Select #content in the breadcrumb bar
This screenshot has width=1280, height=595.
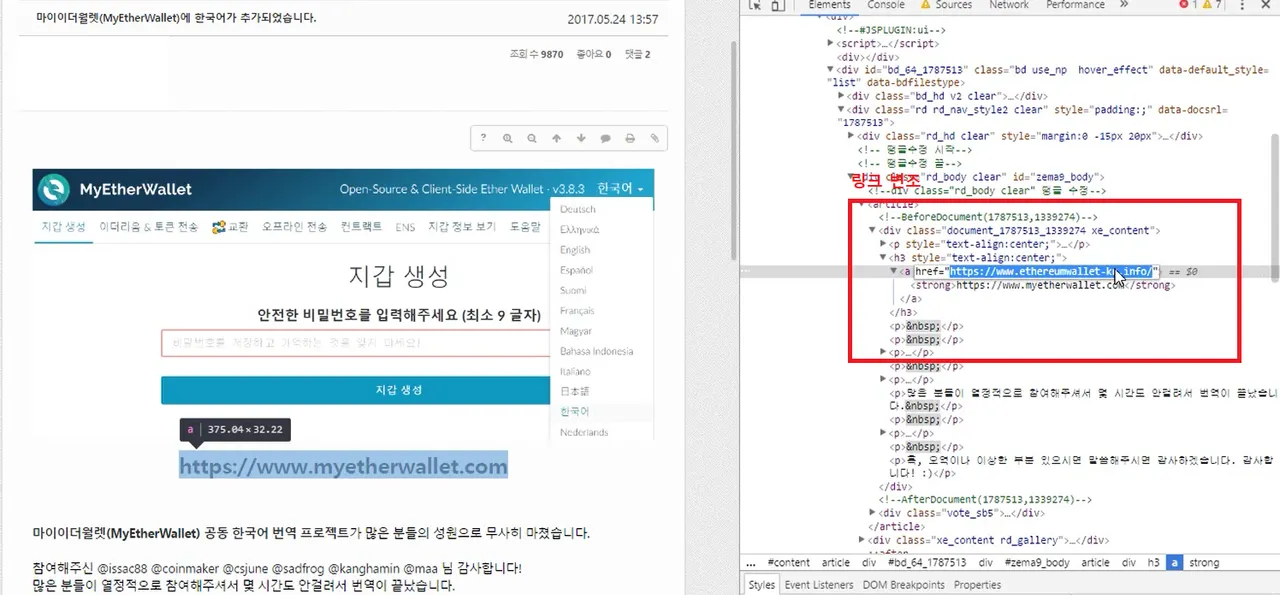point(788,563)
